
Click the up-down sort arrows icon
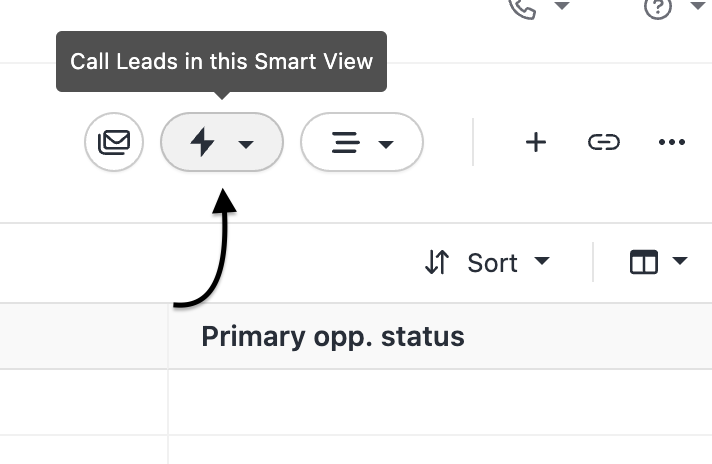[x=437, y=262]
